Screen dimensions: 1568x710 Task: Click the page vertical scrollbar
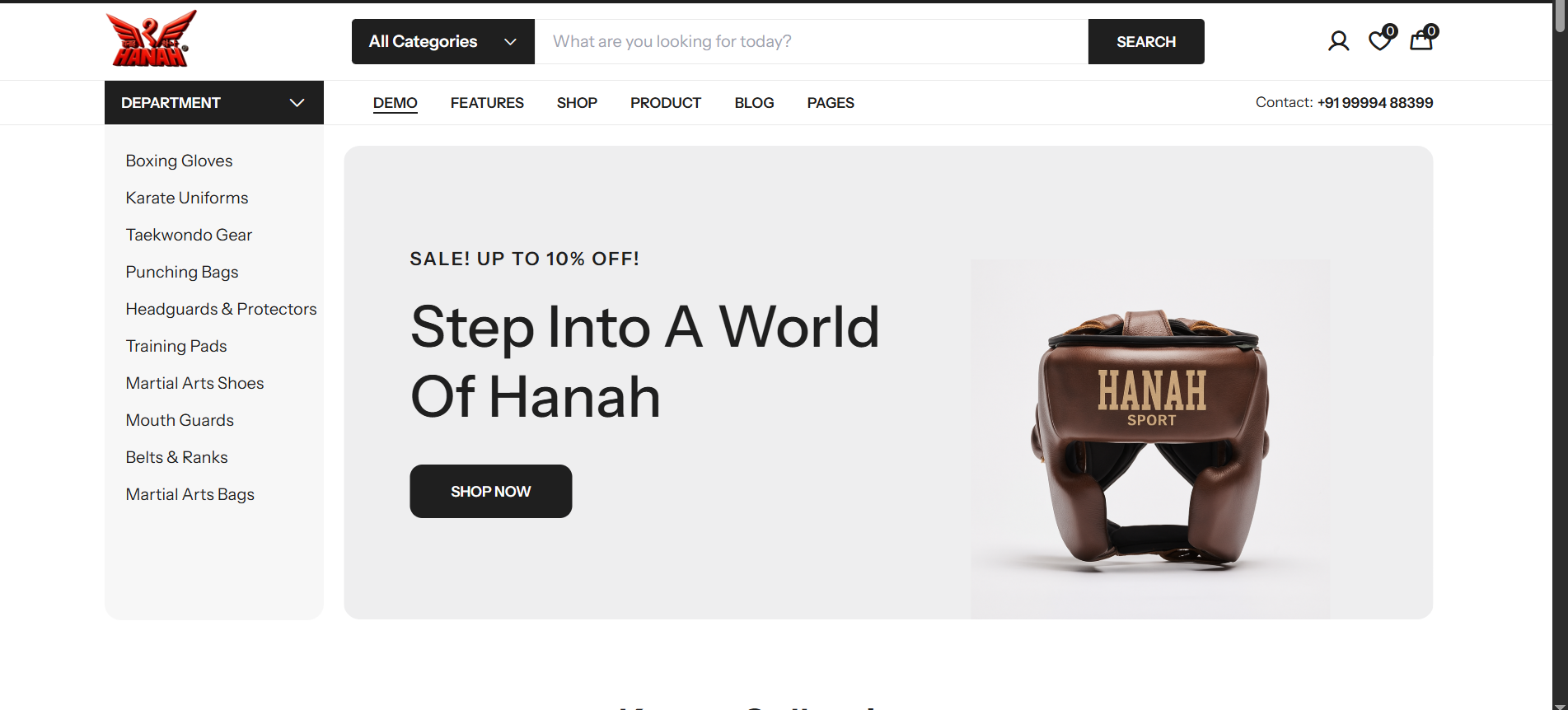pyautogui.click(x=1560, y=355)
